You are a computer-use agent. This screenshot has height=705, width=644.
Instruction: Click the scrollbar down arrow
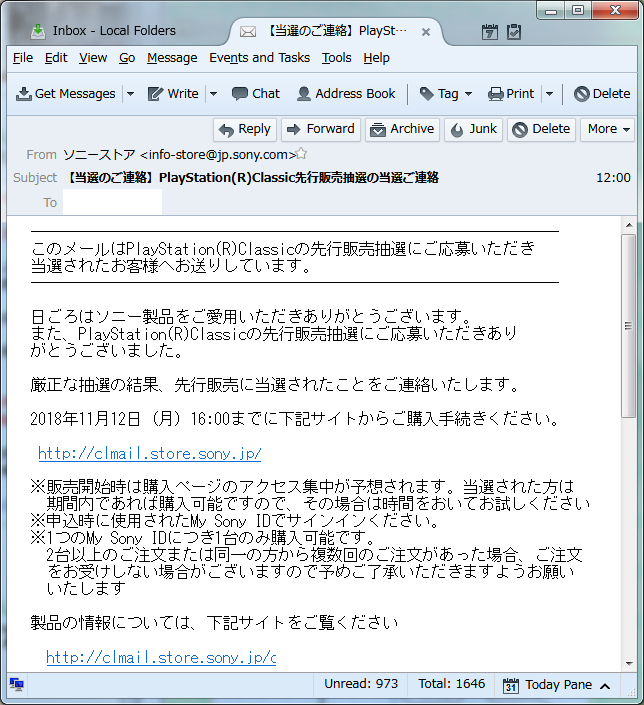pyautogui.click(x=629, y=664)
